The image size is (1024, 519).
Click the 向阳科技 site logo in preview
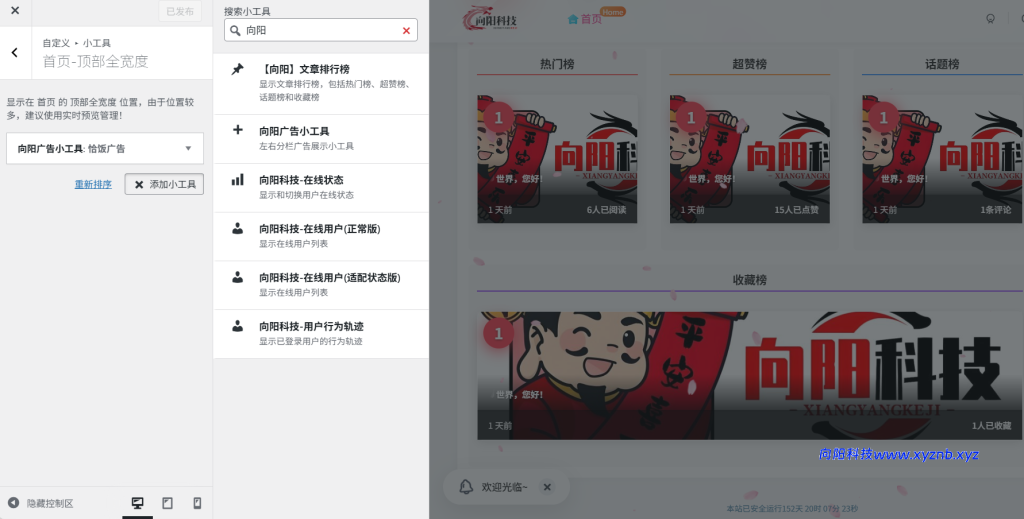point(490,19)
